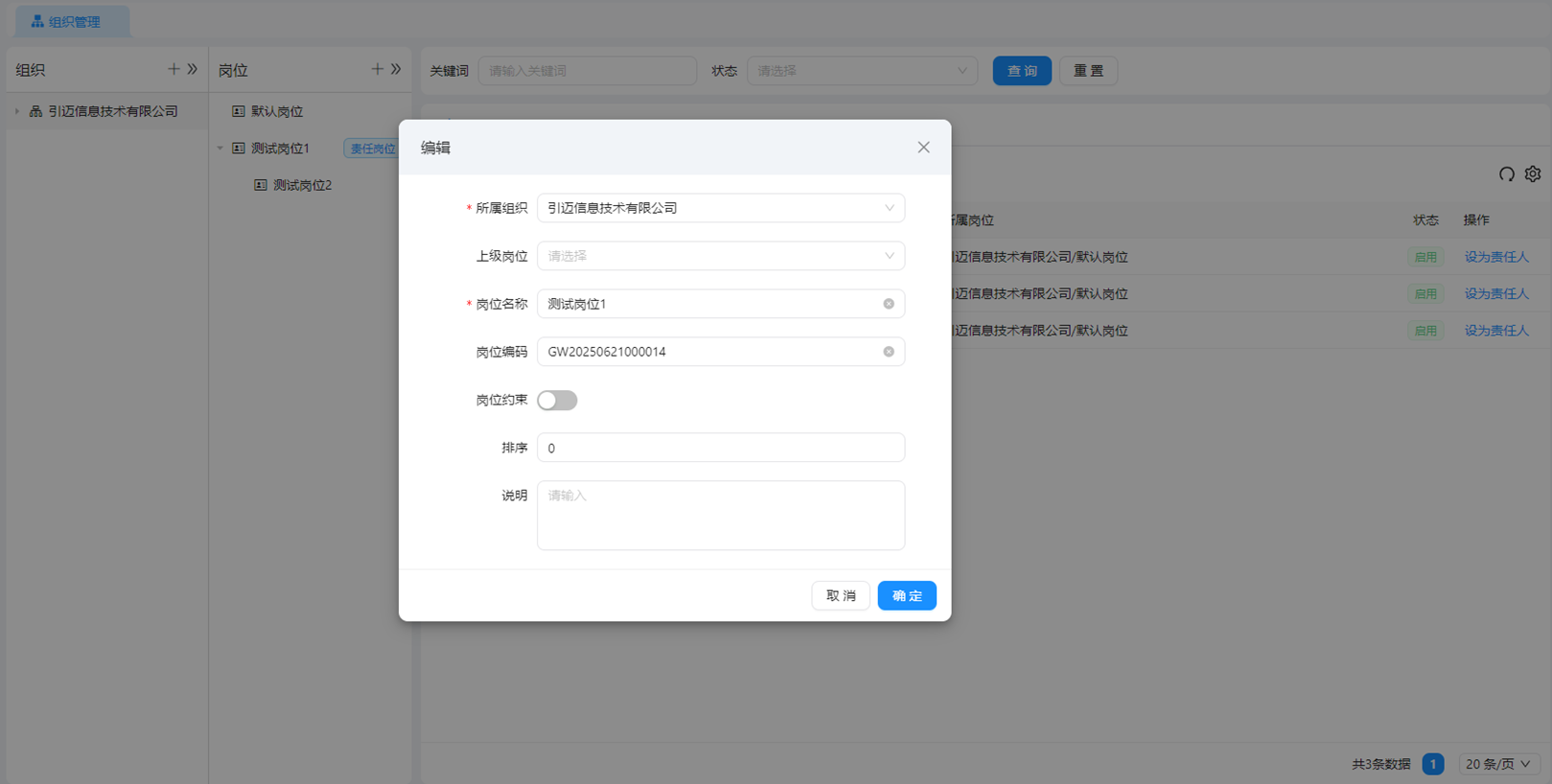Collapse the 测试岗位1 tree node
This screenshot has width=1552, height=784.
(x=220, y=149)
